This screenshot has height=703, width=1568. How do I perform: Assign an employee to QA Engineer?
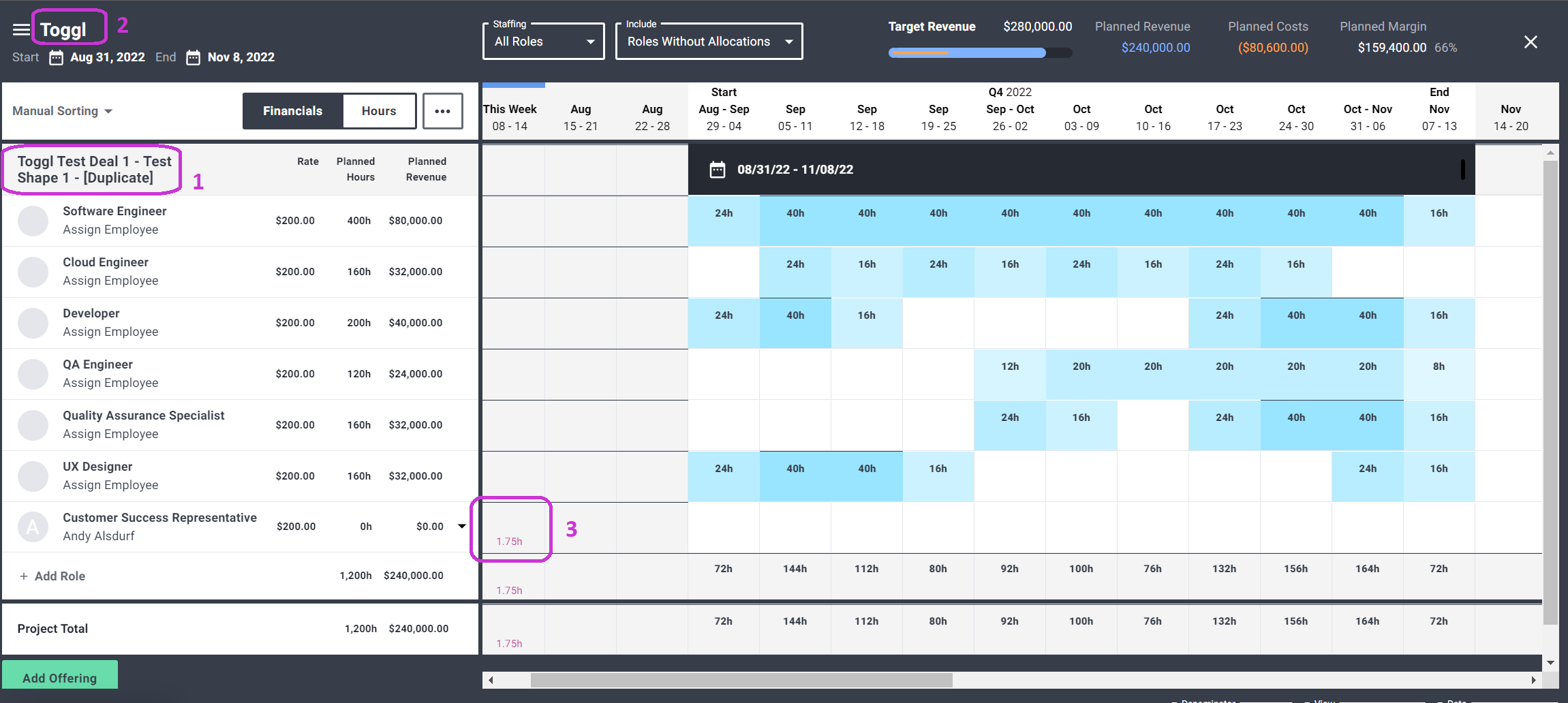pyautogui.click(x=110, y=383)
